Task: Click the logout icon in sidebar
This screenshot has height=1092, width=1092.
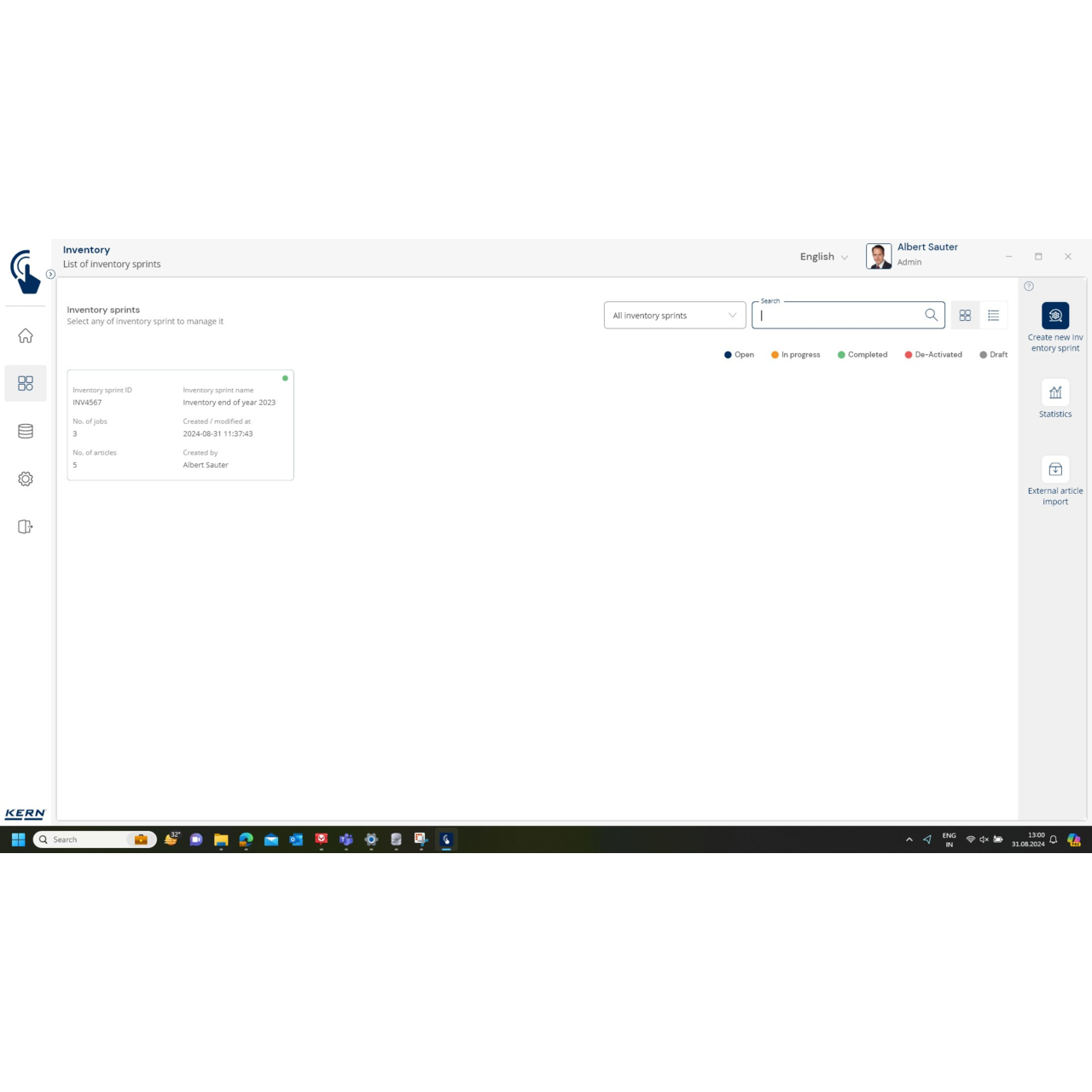Action: click(26, 527)
